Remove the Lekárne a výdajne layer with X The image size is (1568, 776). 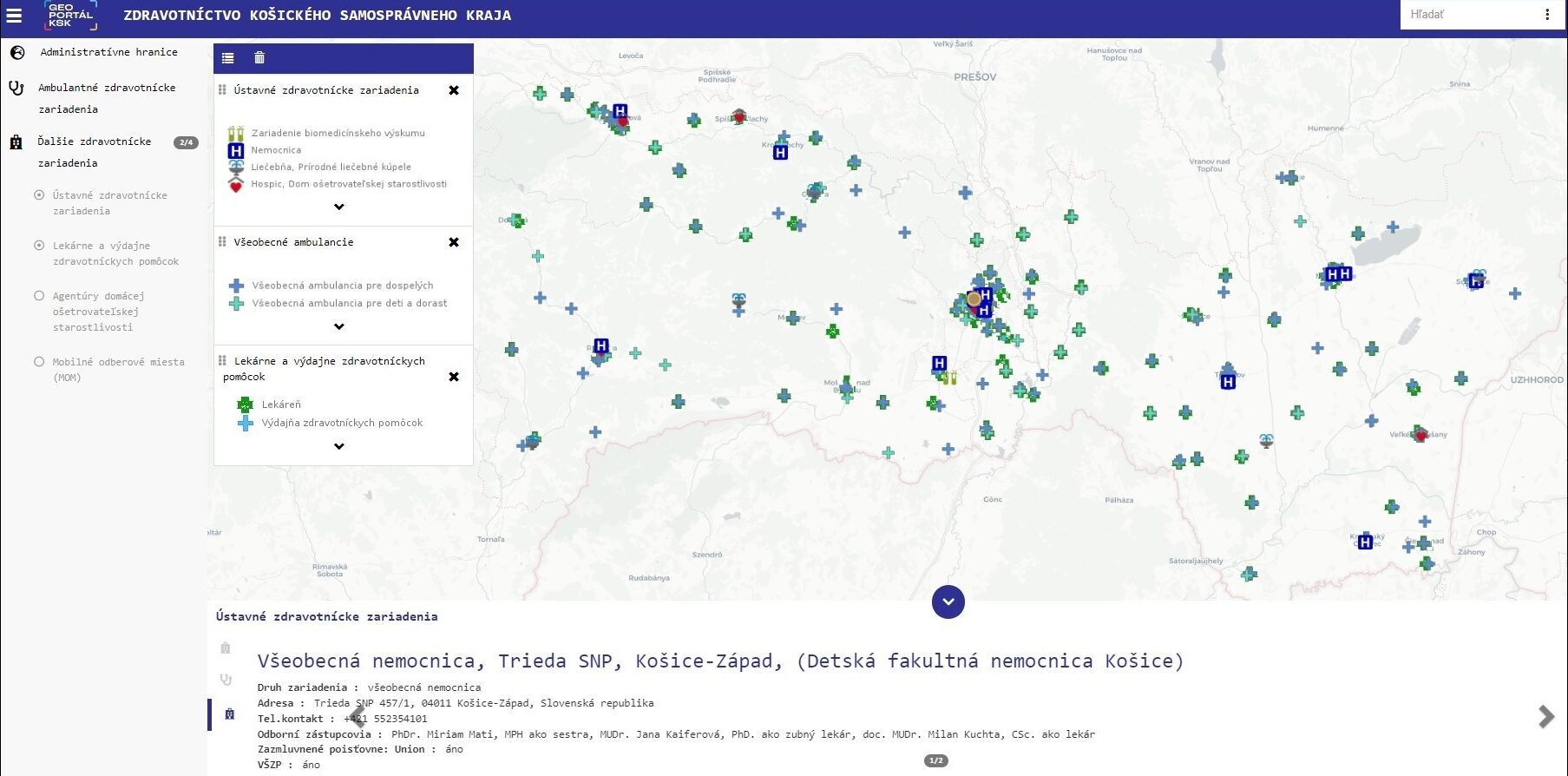tap(453, 377)
